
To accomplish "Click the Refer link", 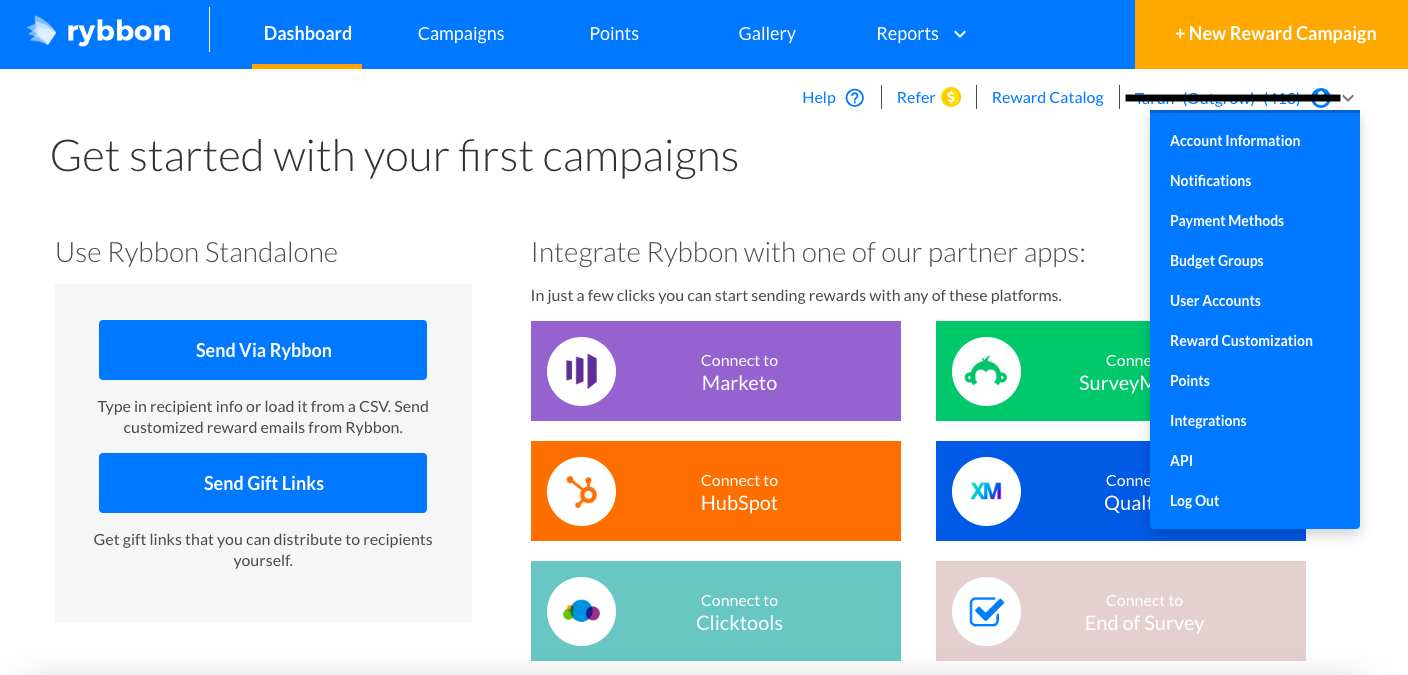I will pos(916,98).
